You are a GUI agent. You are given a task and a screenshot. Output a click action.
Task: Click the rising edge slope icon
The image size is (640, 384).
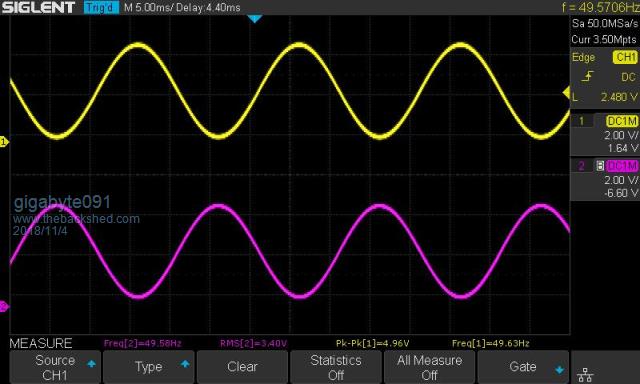pyautogui.click(x=587, y=76)
